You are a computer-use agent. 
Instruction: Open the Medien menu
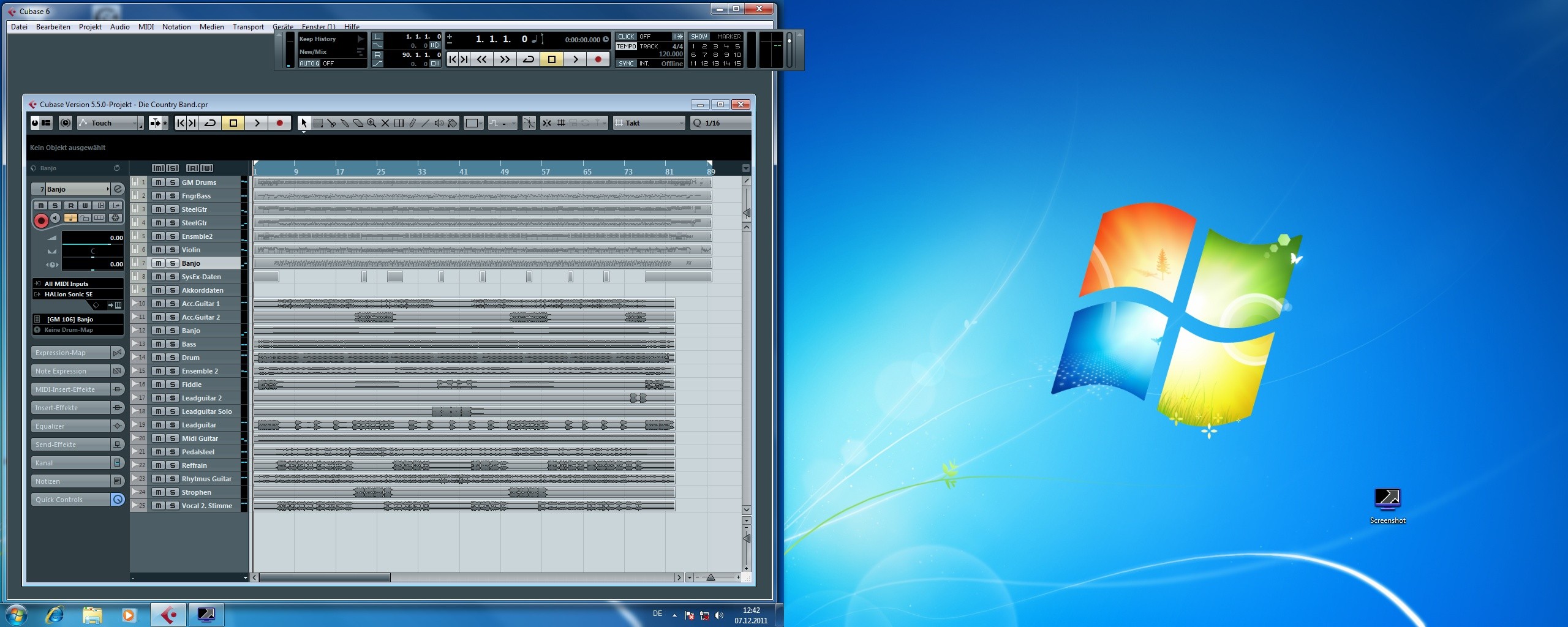tap(211, 27)
